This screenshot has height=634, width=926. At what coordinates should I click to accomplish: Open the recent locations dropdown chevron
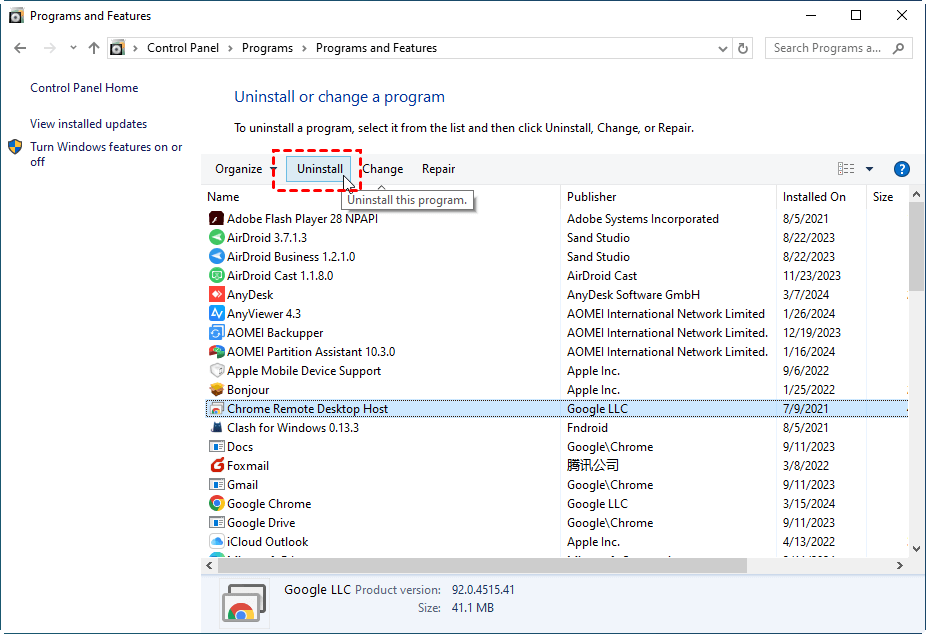pos(73,48)
